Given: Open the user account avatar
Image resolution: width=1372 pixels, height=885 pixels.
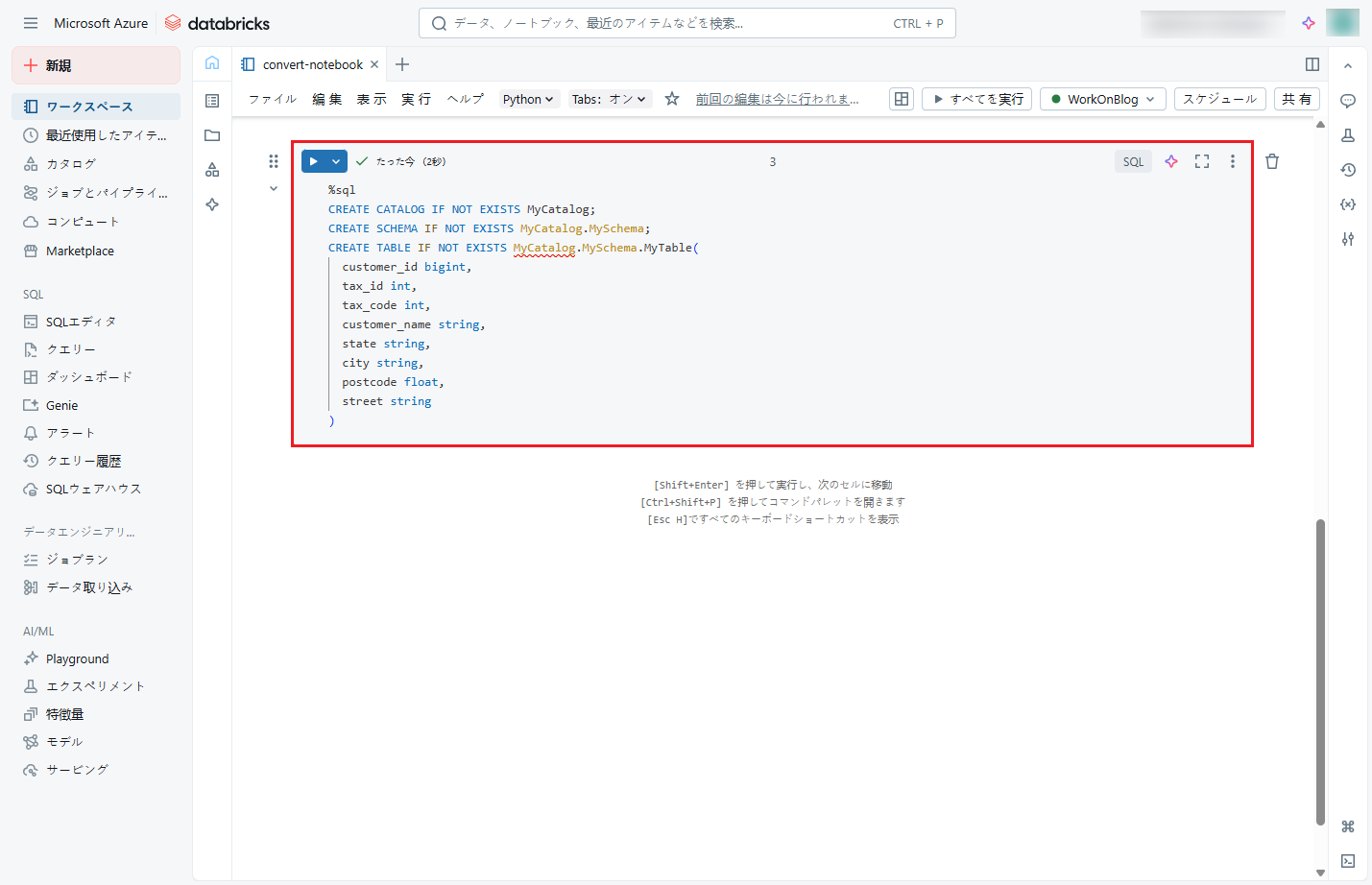Looking at the screenshot, I should 1342,22.
